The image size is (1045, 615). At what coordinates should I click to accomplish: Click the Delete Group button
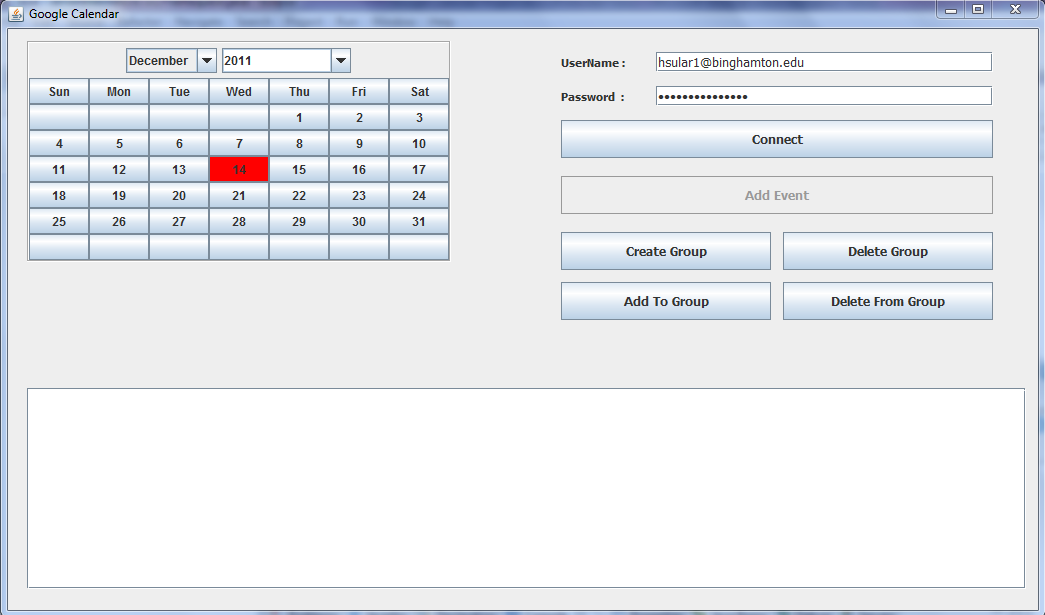coord(887,251)
